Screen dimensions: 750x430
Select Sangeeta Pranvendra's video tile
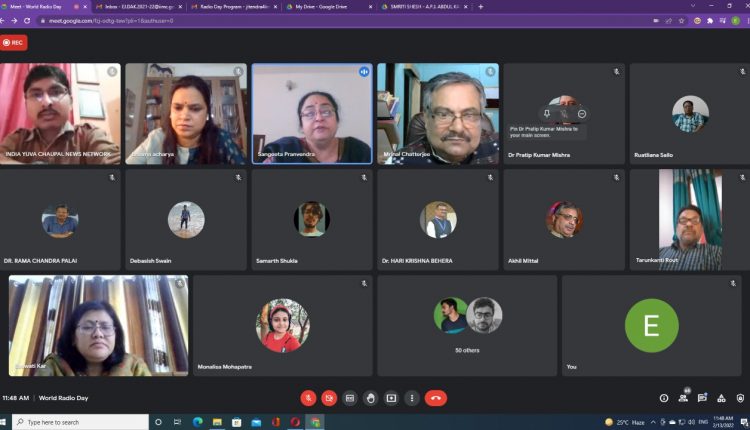click(x=312, y=113)
